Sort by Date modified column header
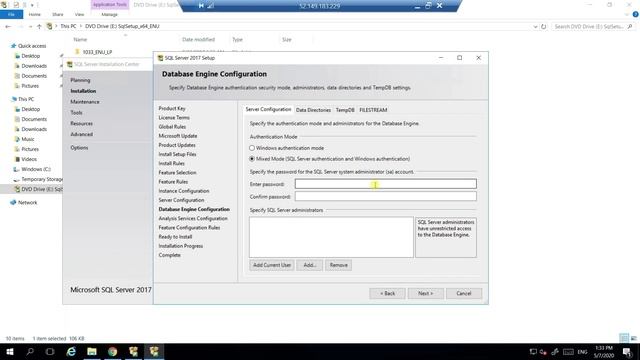640x360 pixels. pos(198,40)
